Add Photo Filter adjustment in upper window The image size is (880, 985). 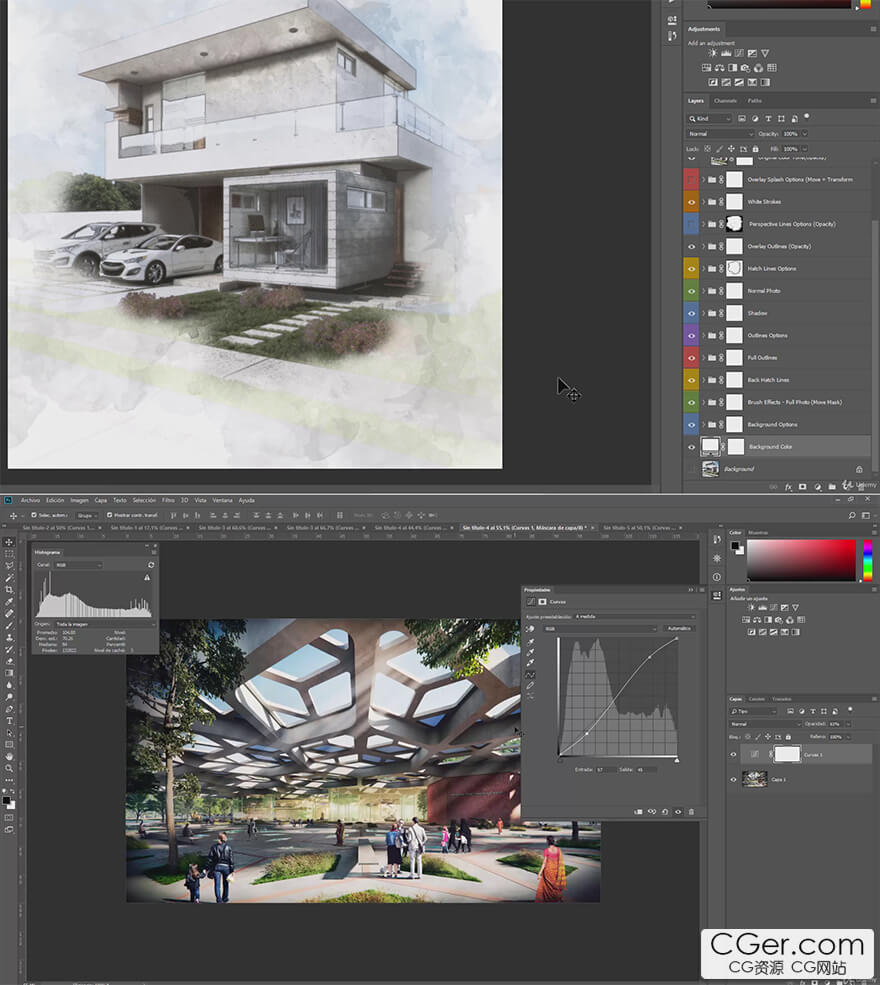click(x=746, y=68)
